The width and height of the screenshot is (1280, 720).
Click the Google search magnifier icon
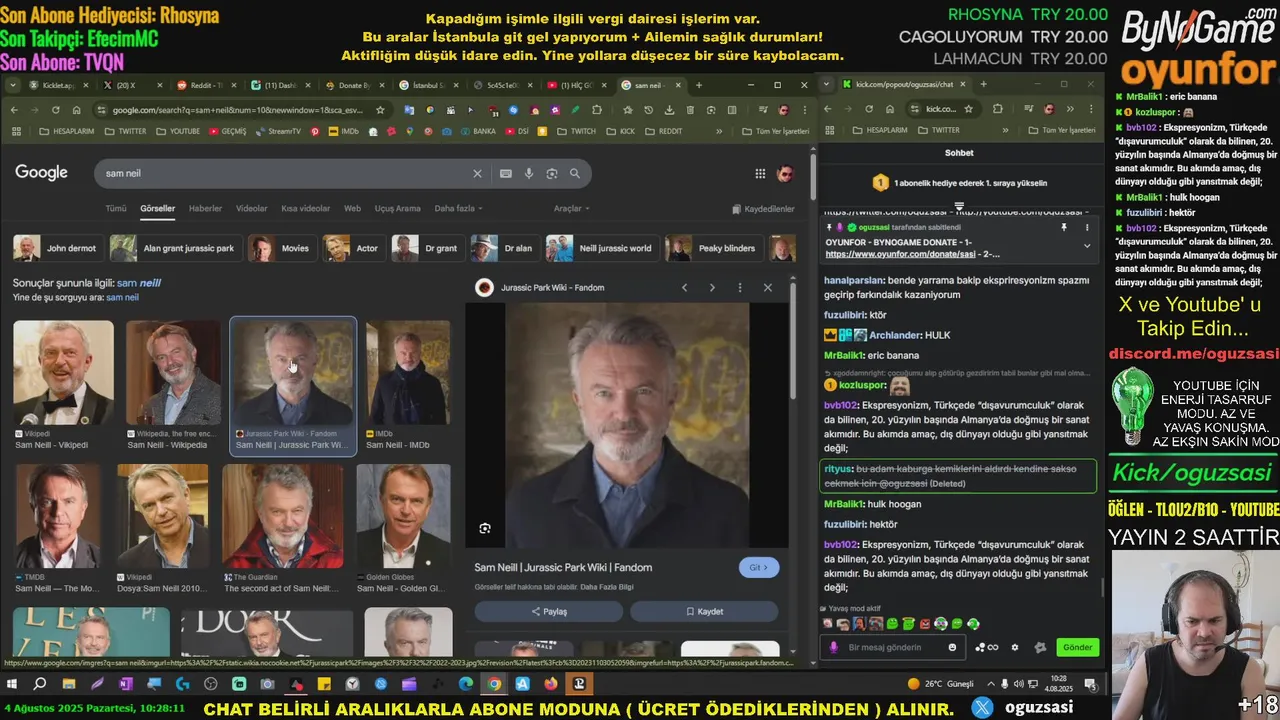point(575,173)
